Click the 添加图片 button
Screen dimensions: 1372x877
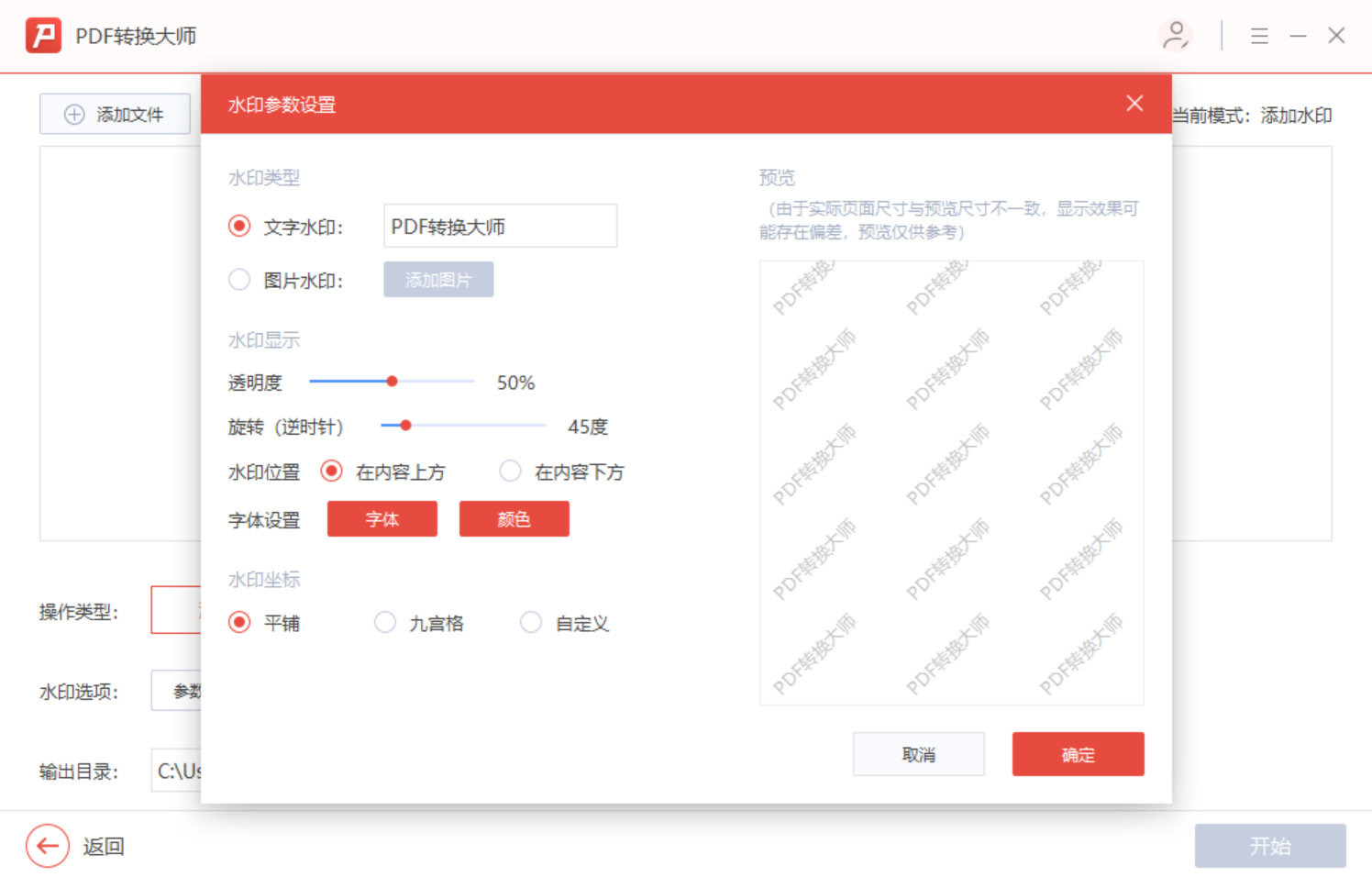tap(438, 280)
